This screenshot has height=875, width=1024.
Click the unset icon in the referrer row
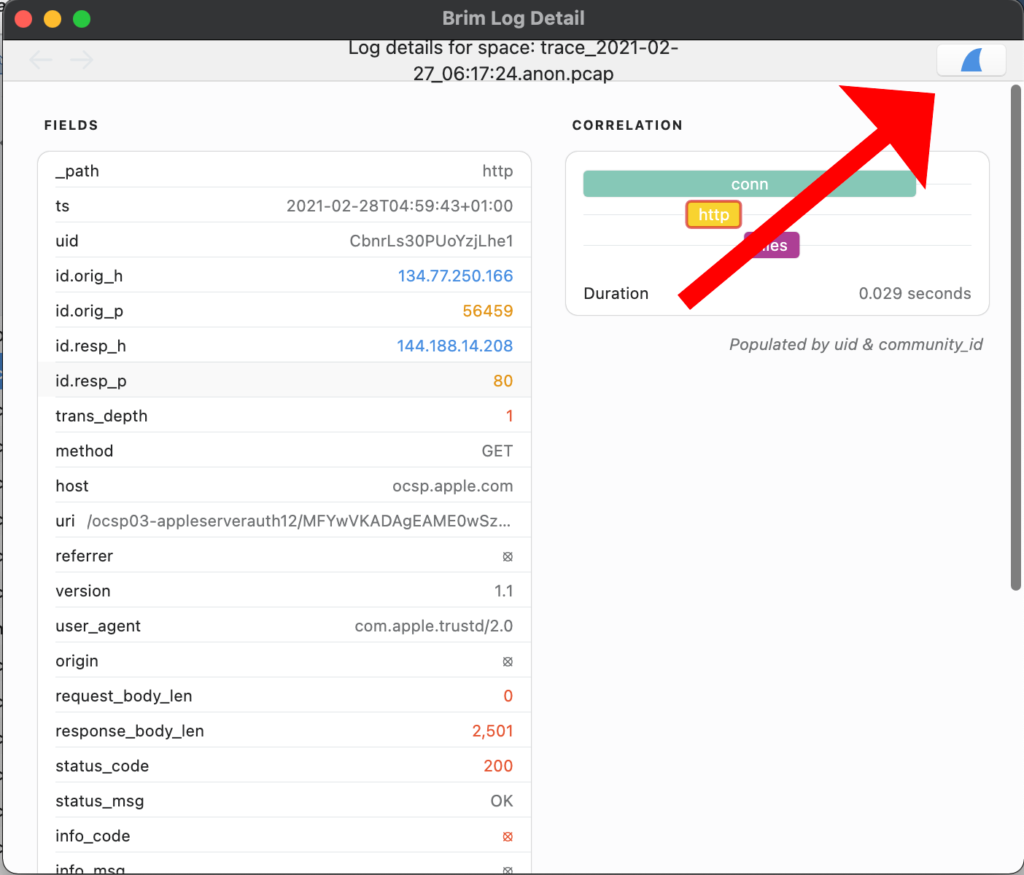(507, 556)
